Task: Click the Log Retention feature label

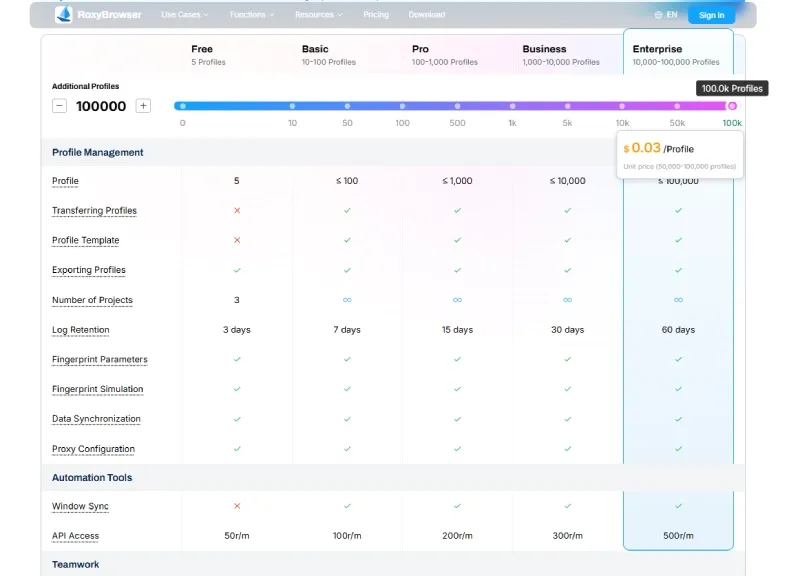Action: point(81,330)
